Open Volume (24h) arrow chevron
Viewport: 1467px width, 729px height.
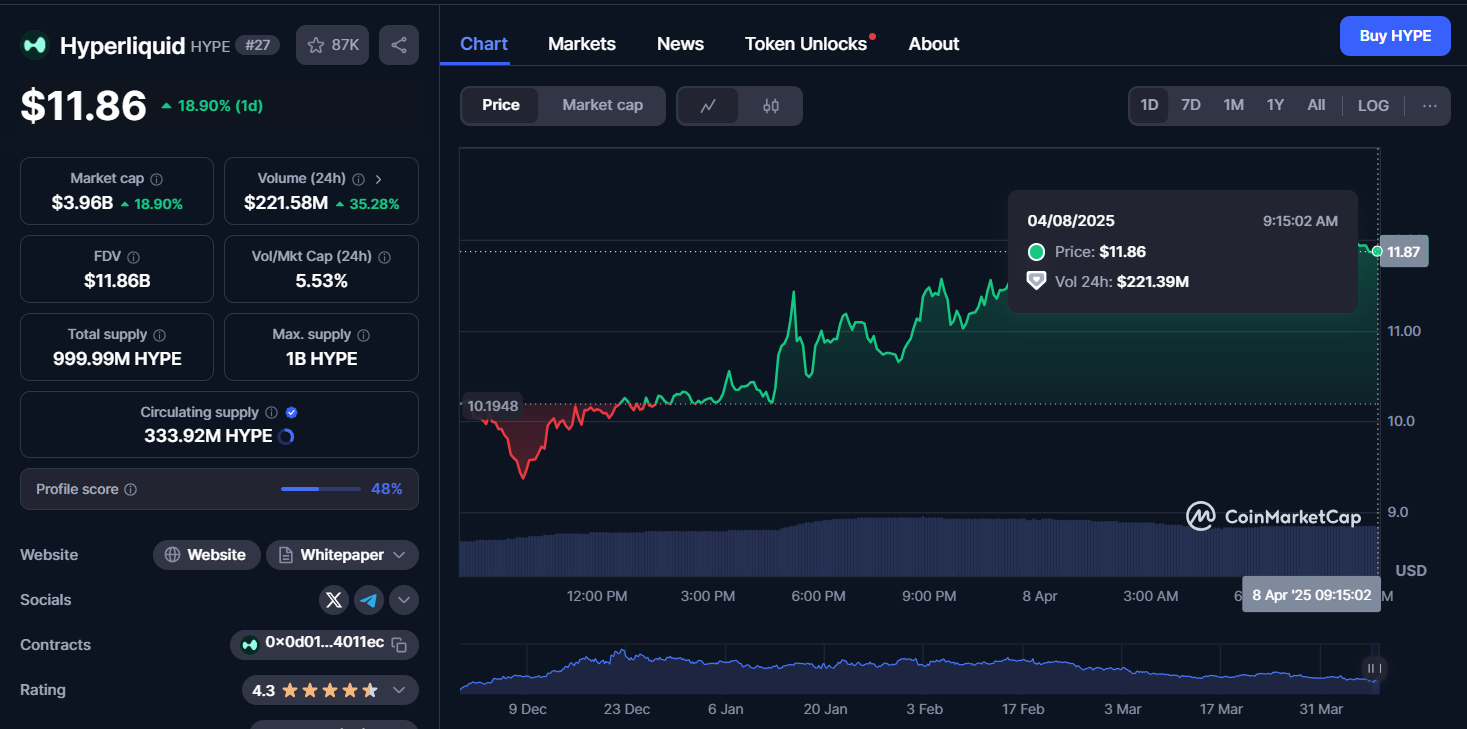378,179
